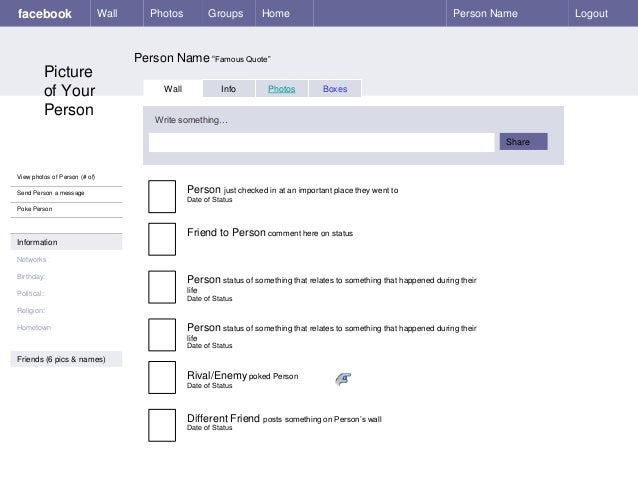638x479 pixels.
Task: Click the Religion field label
Action: [x=31, y=311]
